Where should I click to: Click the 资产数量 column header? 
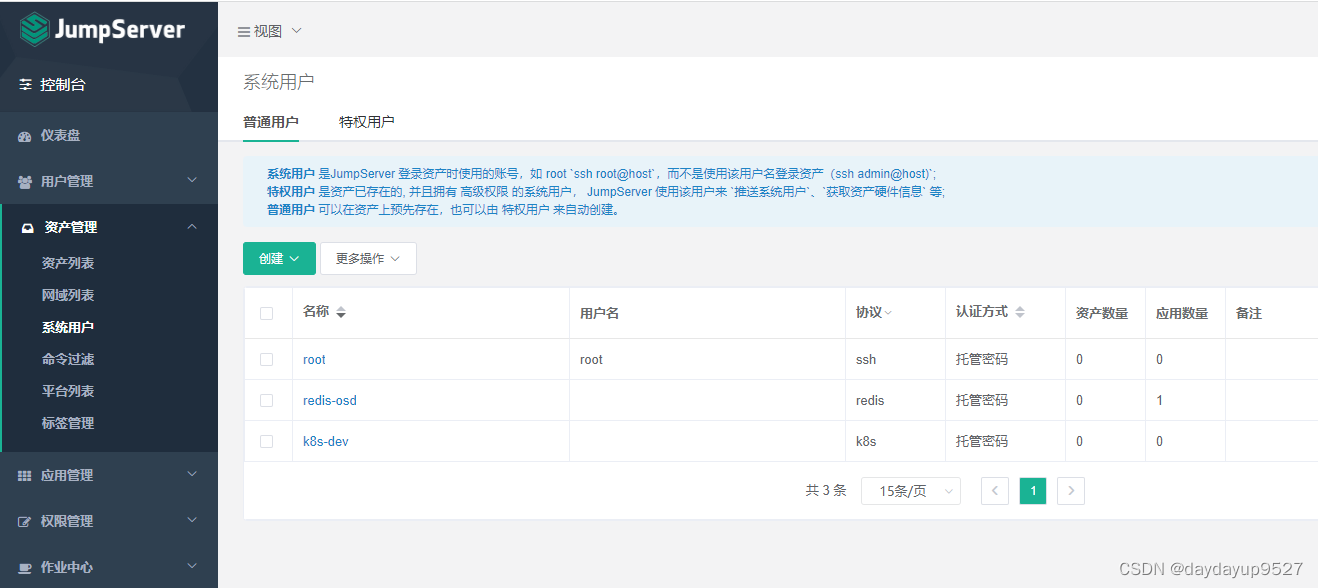click(x=1102, y=313)
